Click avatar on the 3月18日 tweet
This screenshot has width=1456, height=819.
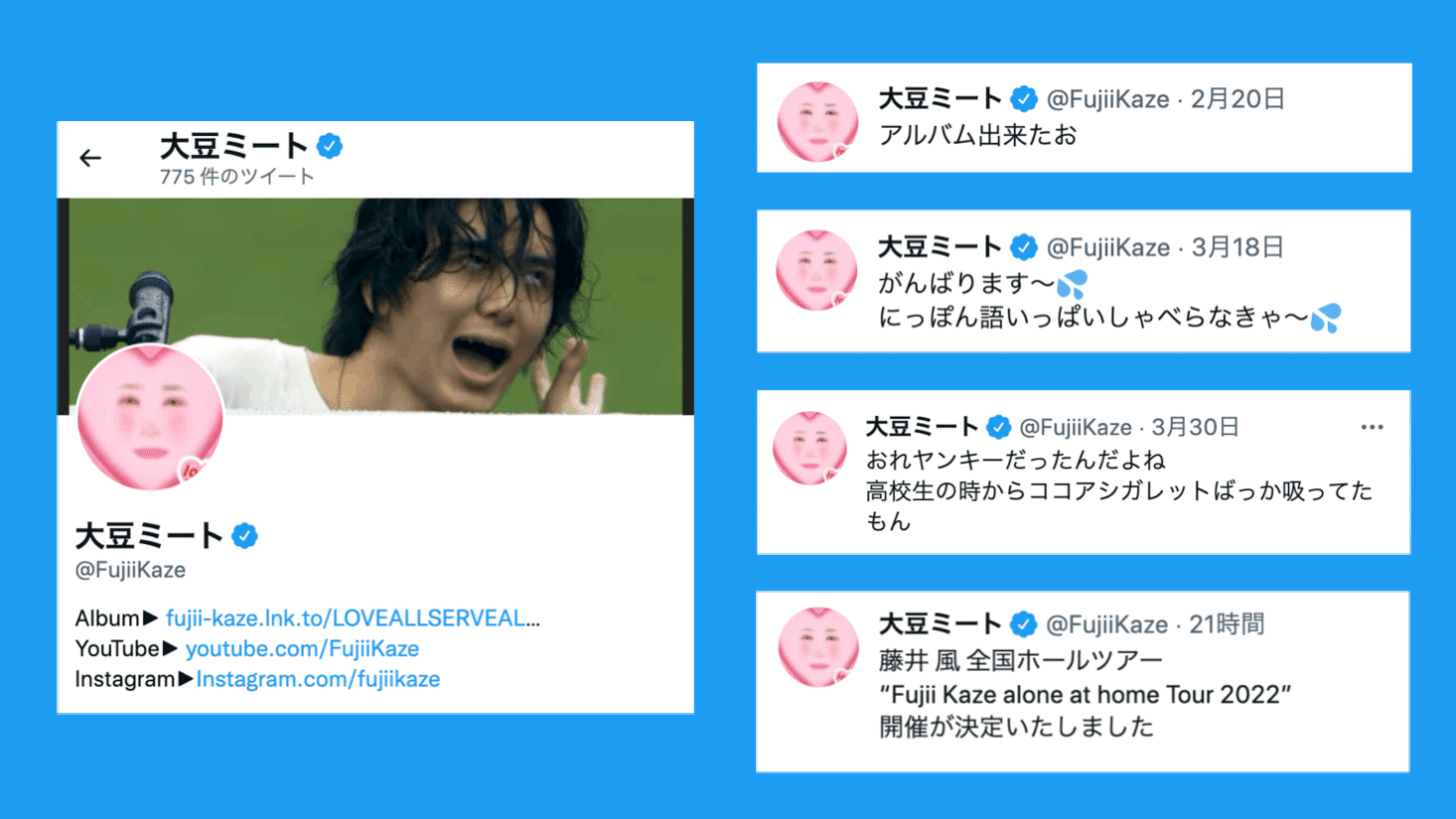tap(817, 270)
